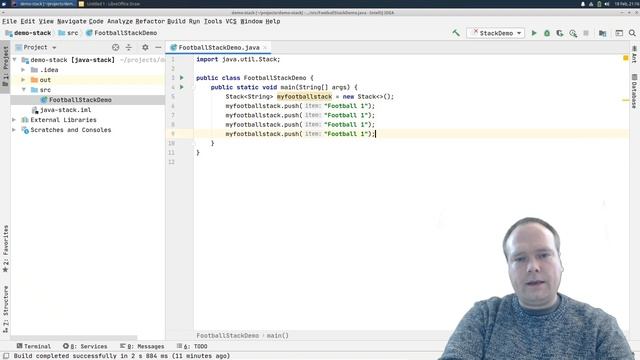Click locate/scroll to source target icon
Viewport: 640px width, 360px height.
[116, 47]
